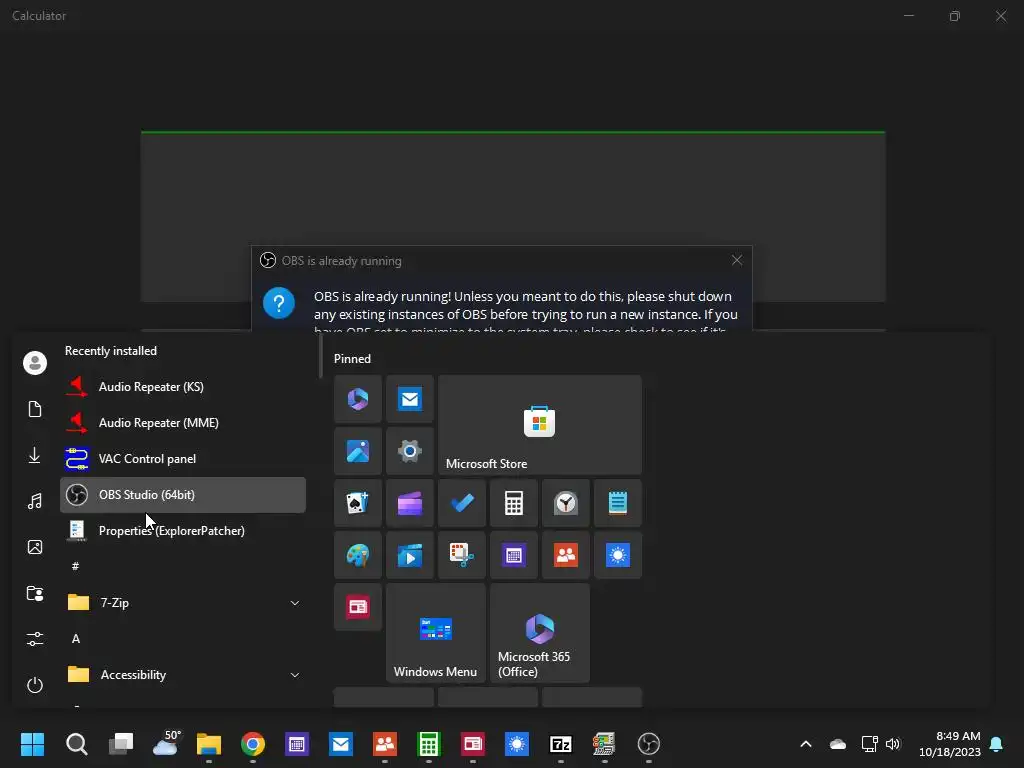Click the A letter header in app list
The image size is (1024, 768).
pos(76,639)
